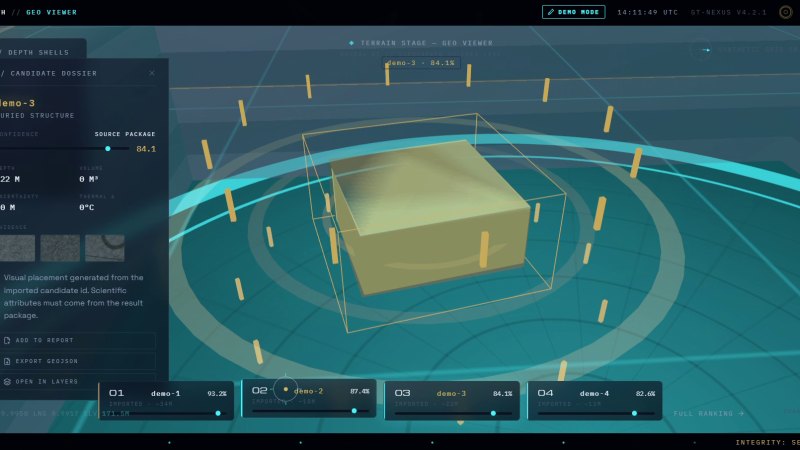Click the 22 M depth value
Viewport: 800px width, 450px height.
(10, 179)
